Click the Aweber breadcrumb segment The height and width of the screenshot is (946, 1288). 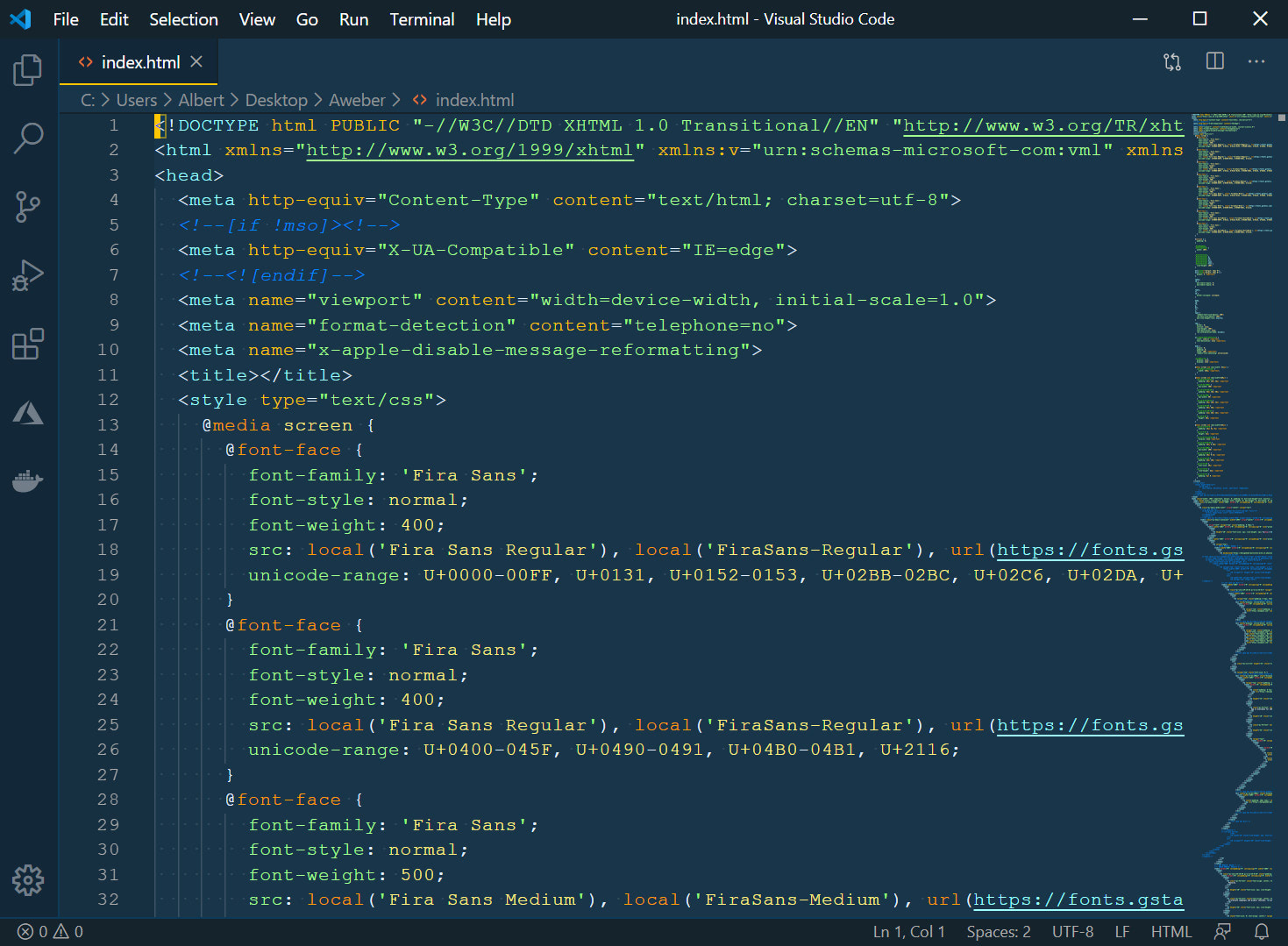tap(357, 100)
